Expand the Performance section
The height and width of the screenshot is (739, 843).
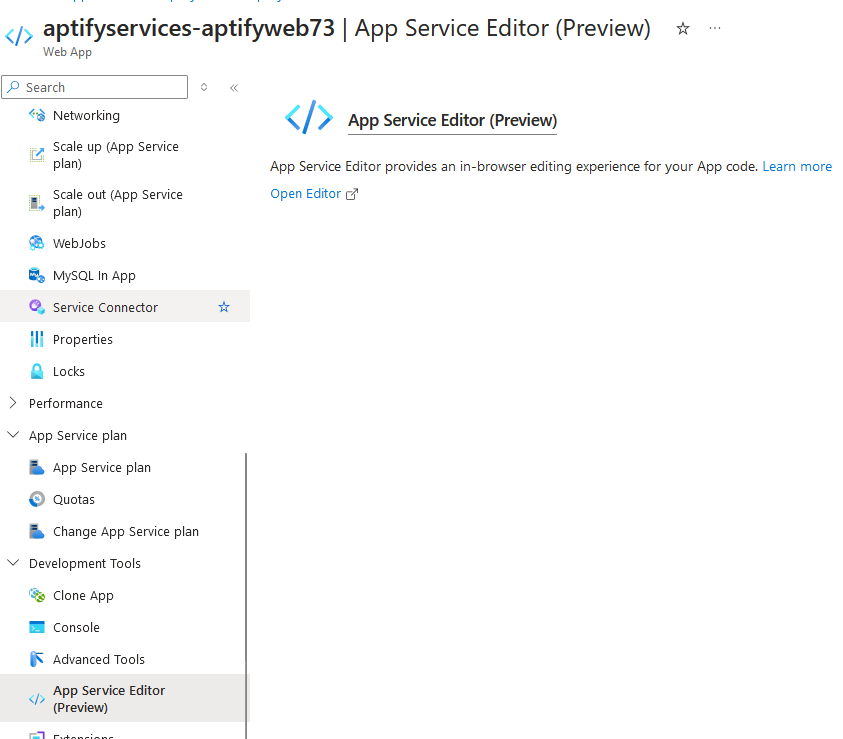pyautogui.click(x=13, y=403)
